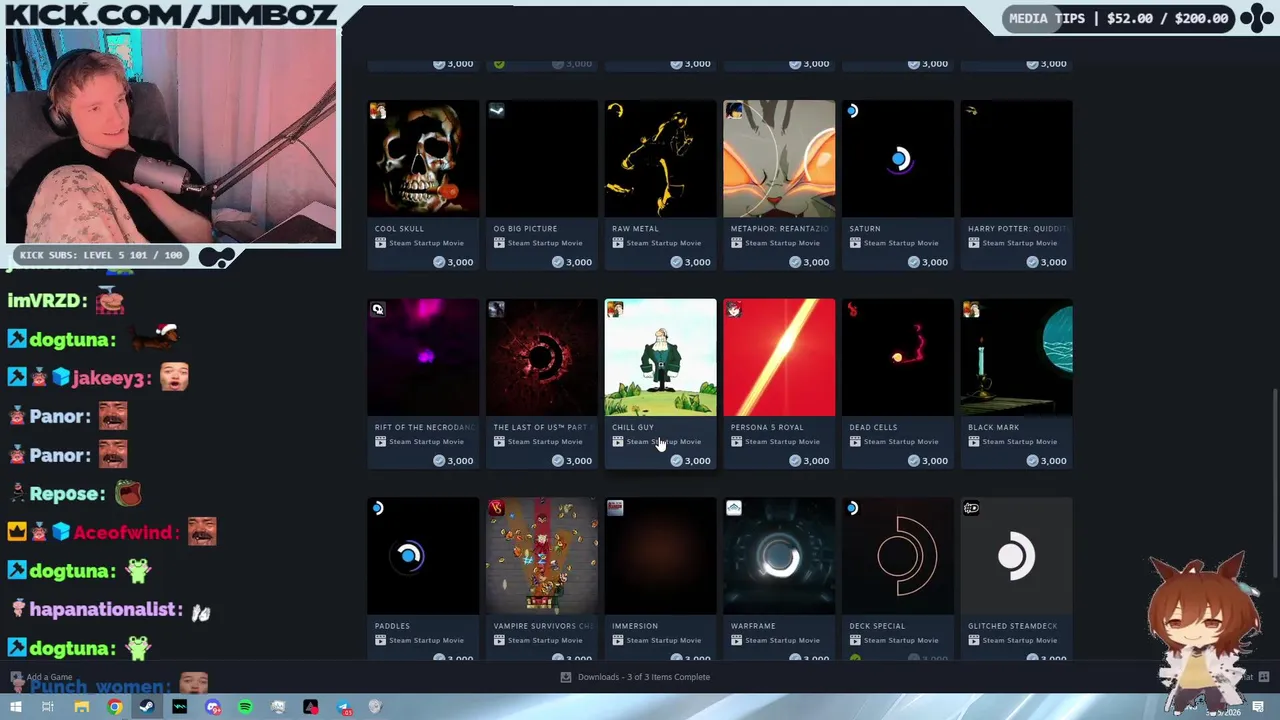Click the 3,000 points price under Chill Guy
This screenshot has height=720, width=1280.
coord(690,461)
